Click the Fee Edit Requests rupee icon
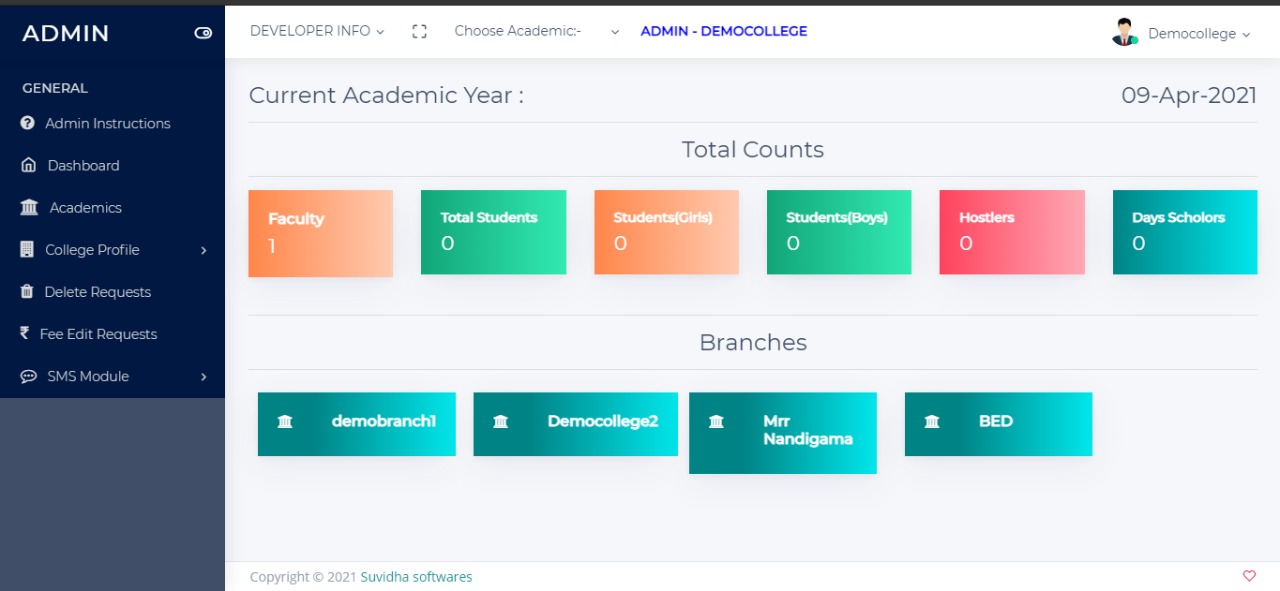Image resolution: width=1280 pixels, height=591 pixels. [x=25, y=333]
